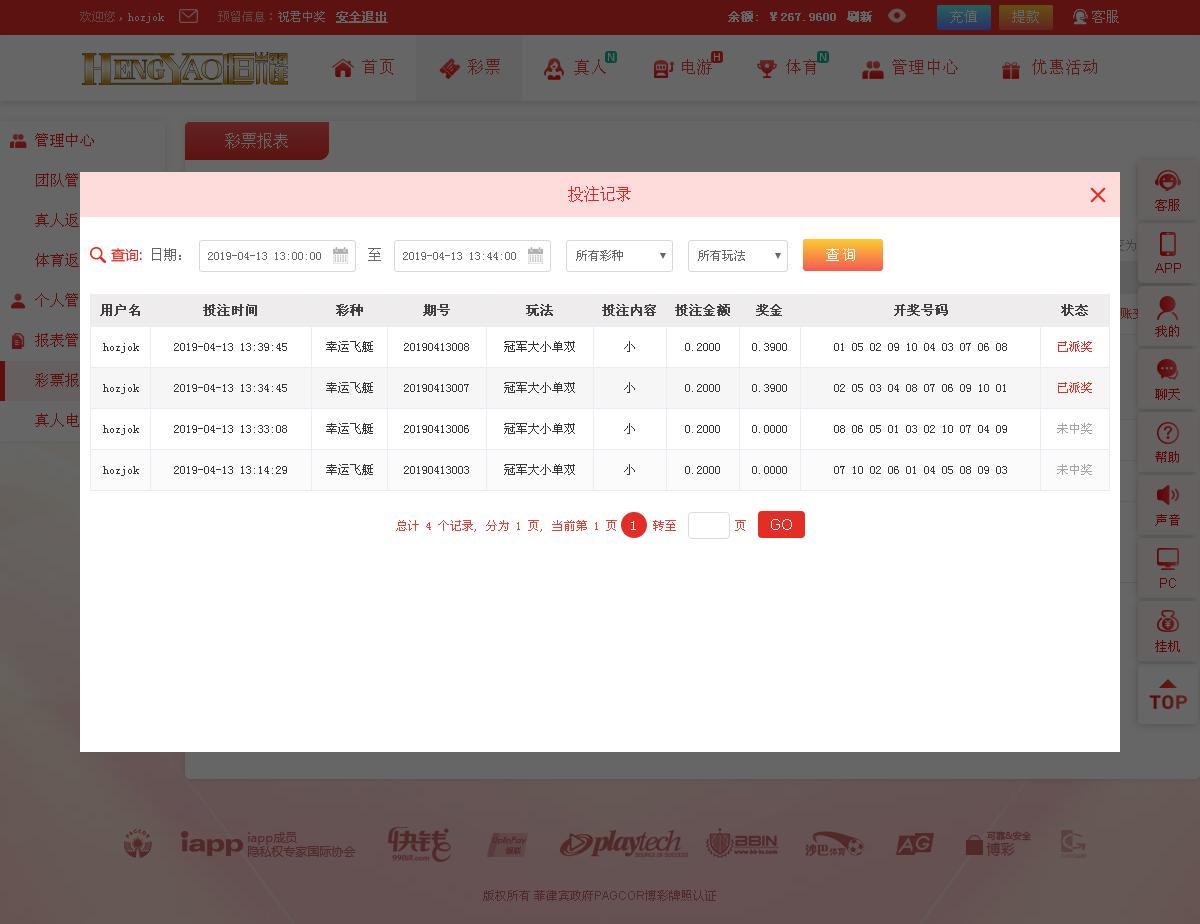This screenshot has width=1200, height=924.
Task: Click 已派奖 status in issue 20190413008 row
Action: 1074,347
